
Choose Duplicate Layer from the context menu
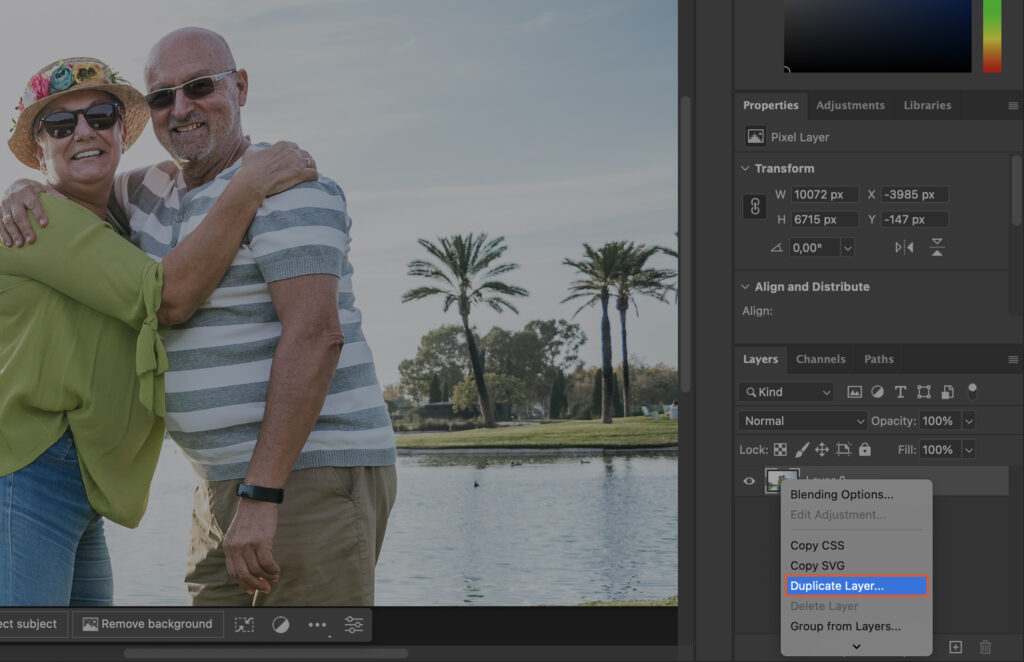(855, 586)
